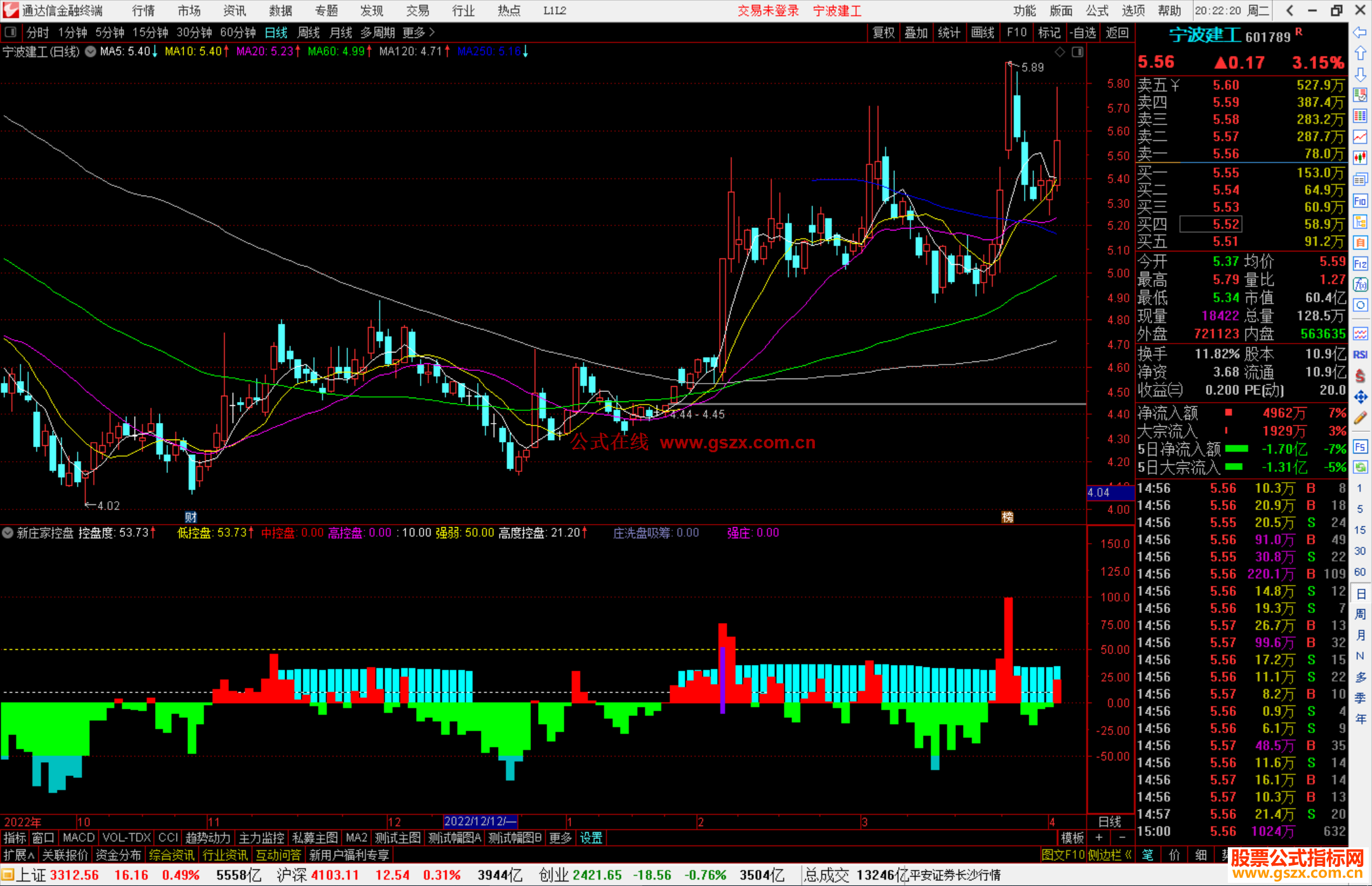
Task: Open the indicator waves icon in the sidebar
Action: click(1360, 333)
